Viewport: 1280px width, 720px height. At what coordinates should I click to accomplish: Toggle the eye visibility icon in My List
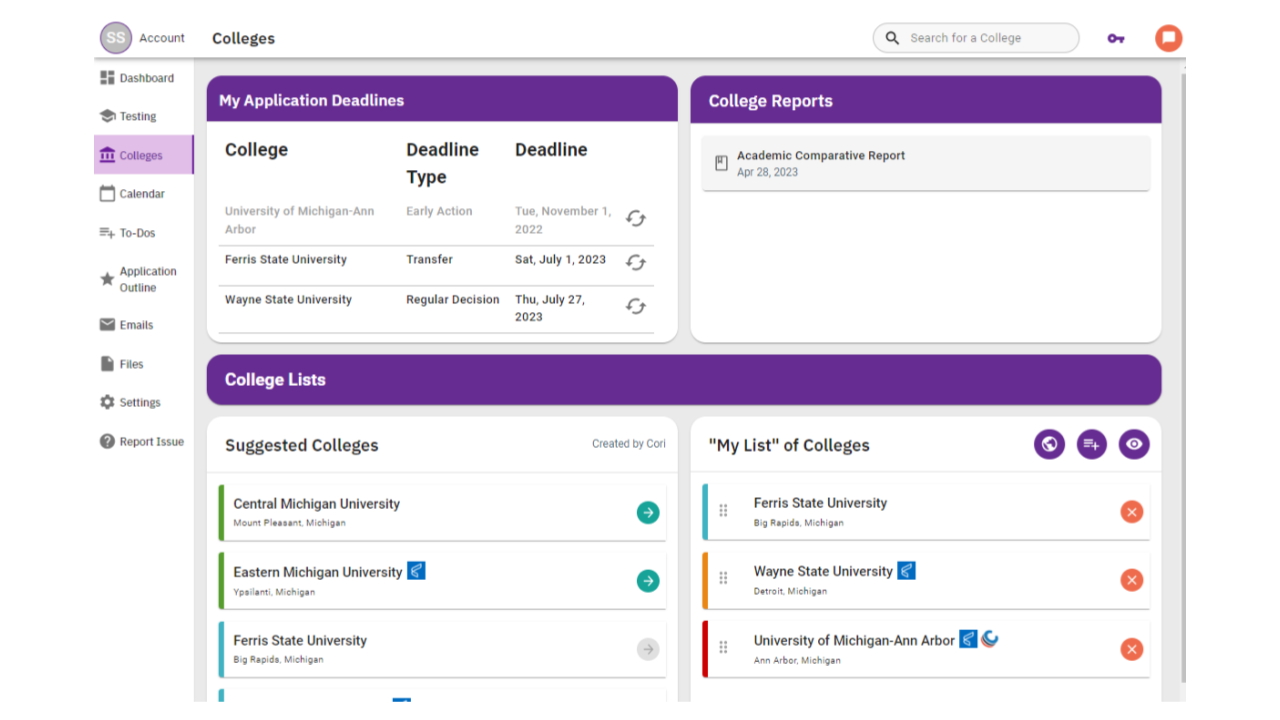tap(1134, 444)
